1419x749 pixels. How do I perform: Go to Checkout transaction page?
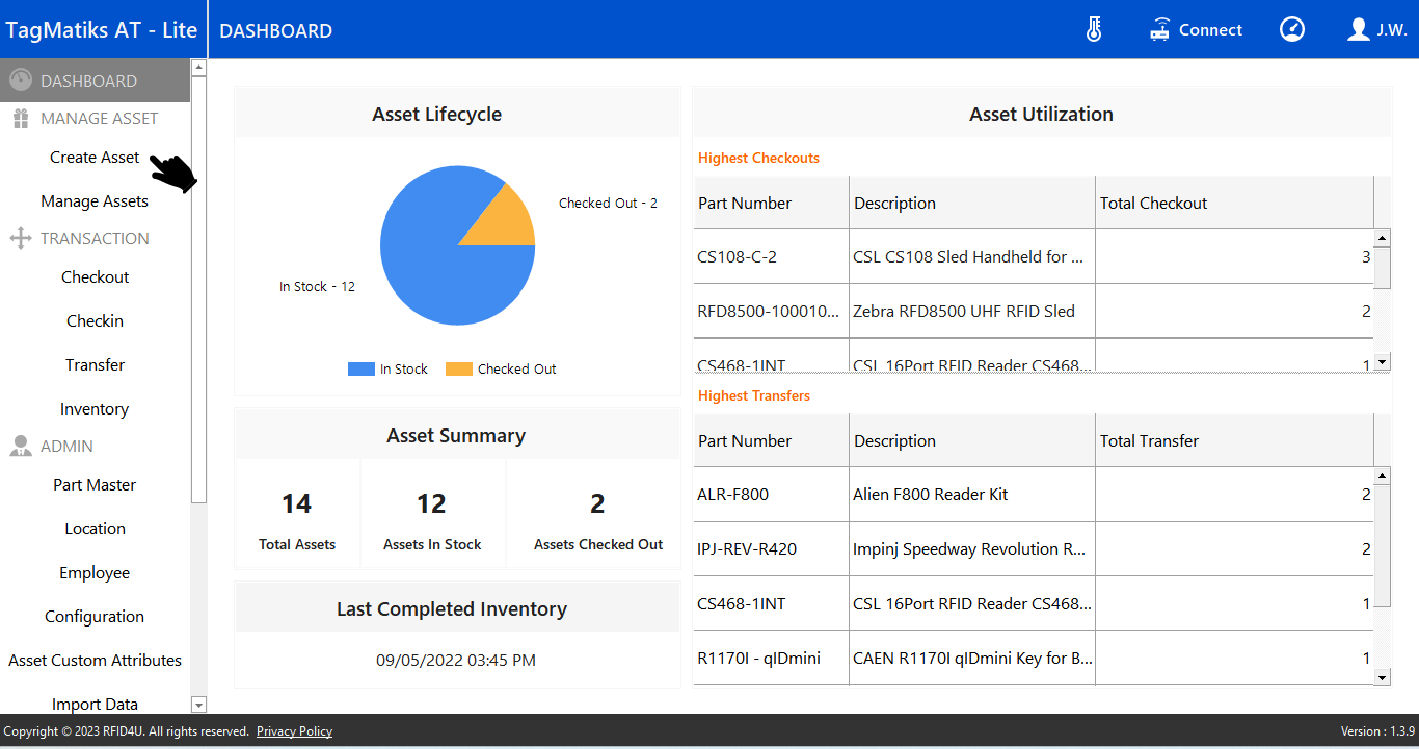[95, 277]
